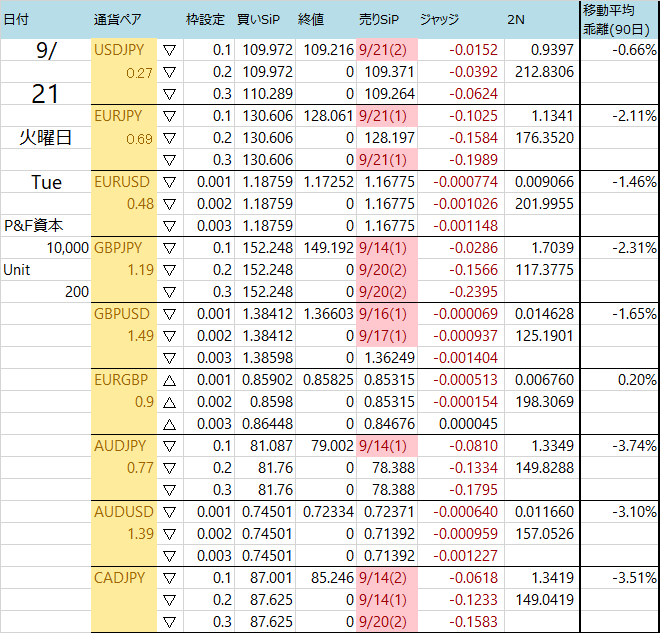Click the closing value 109.216
Image resolution: width=660 pixels, height=633 pixels.
point(328,50)
